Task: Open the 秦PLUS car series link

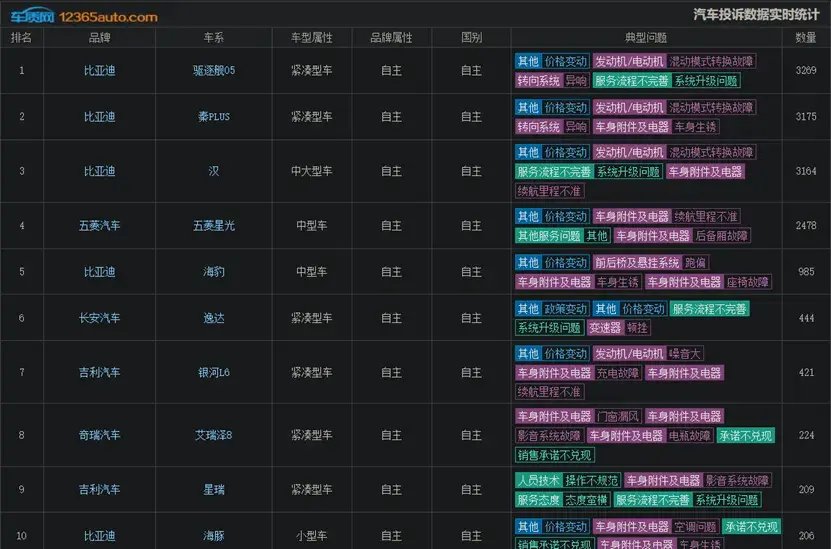Action: [214, 117]
